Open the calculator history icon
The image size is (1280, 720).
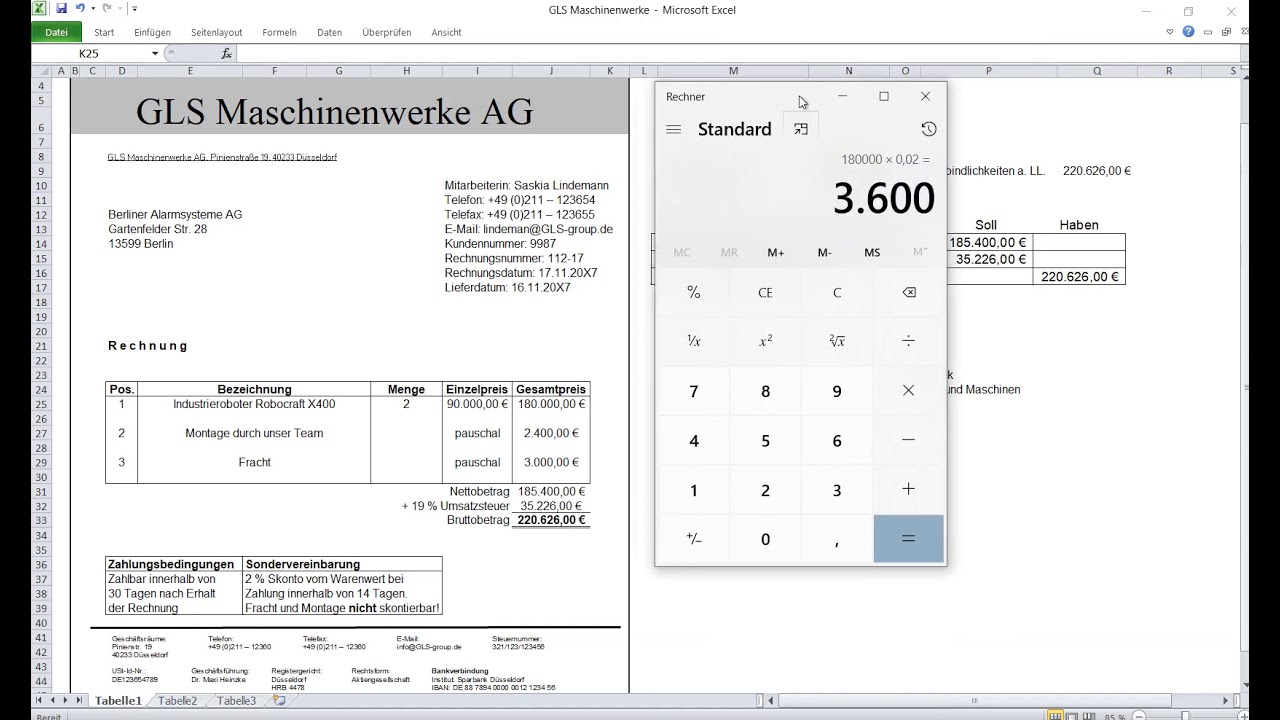coord(929,129)
